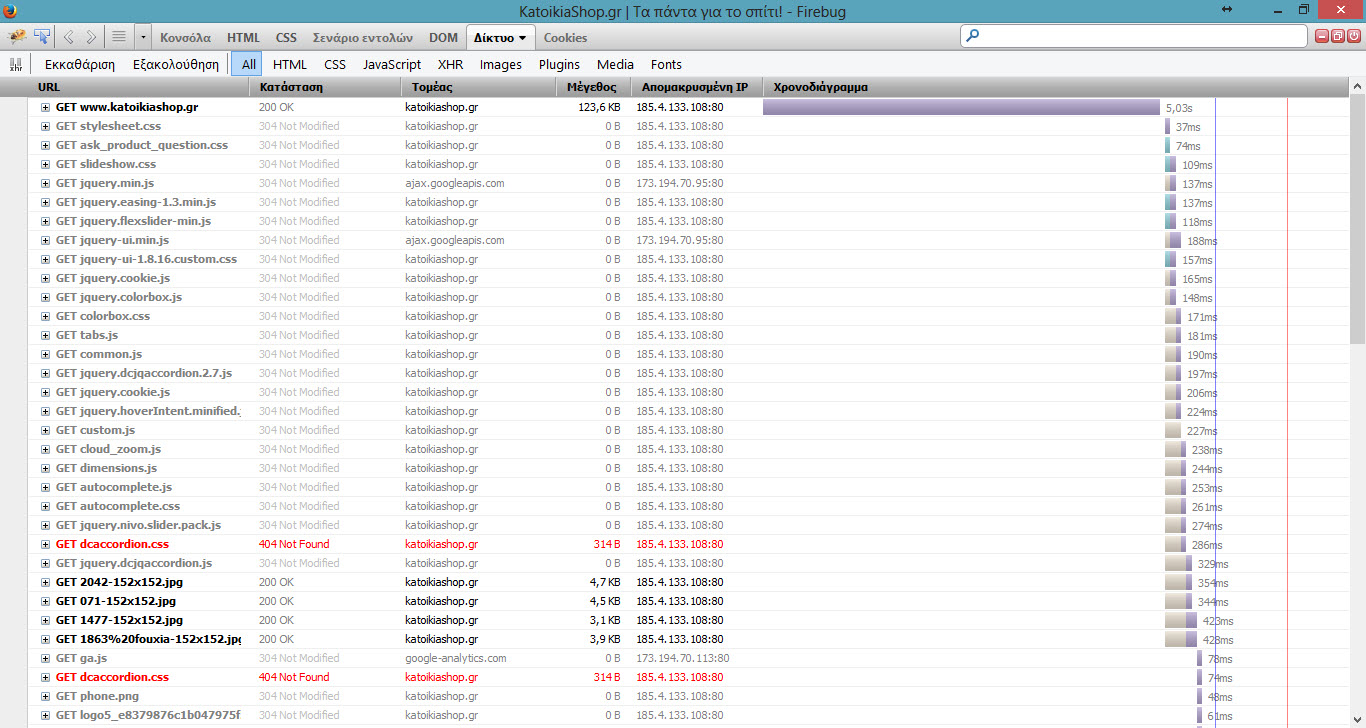Minimize the Firebug panel red button
Screen dimensions: 1366x728
[x=1323, y=36]
